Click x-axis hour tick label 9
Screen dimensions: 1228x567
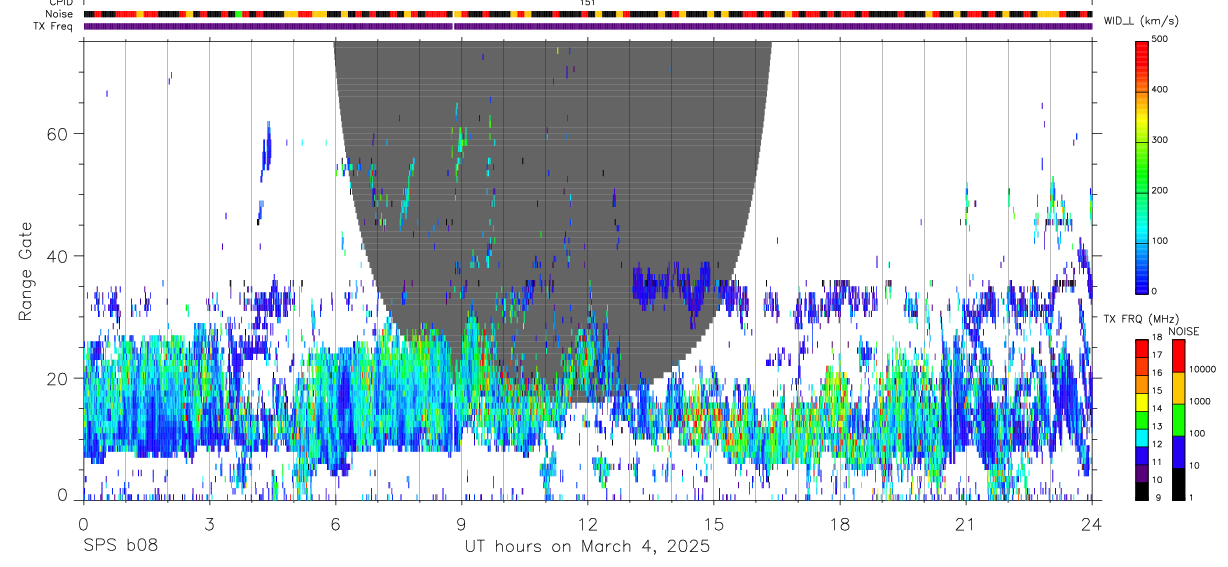[x=461, y=525]
